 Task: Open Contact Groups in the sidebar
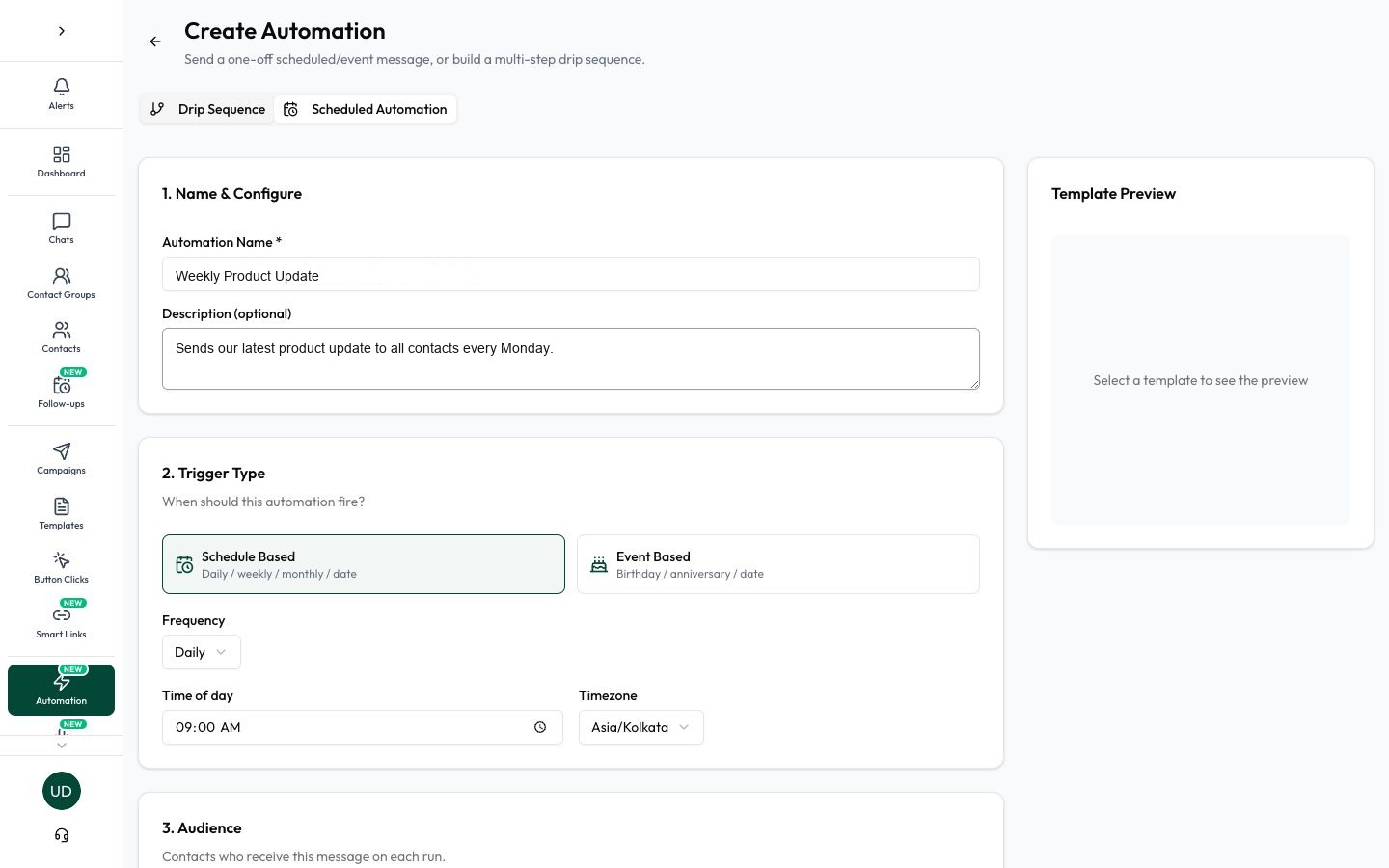click(x=61, y=284)
